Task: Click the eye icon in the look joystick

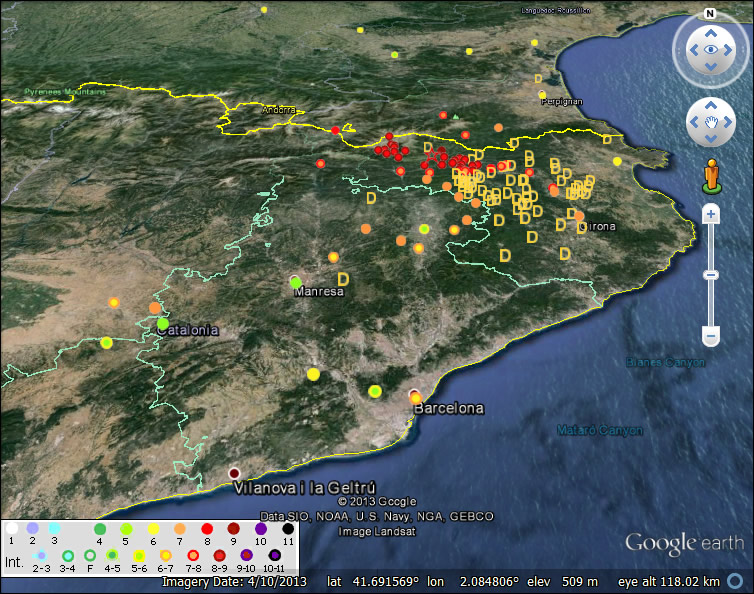Action: point(711,48)
